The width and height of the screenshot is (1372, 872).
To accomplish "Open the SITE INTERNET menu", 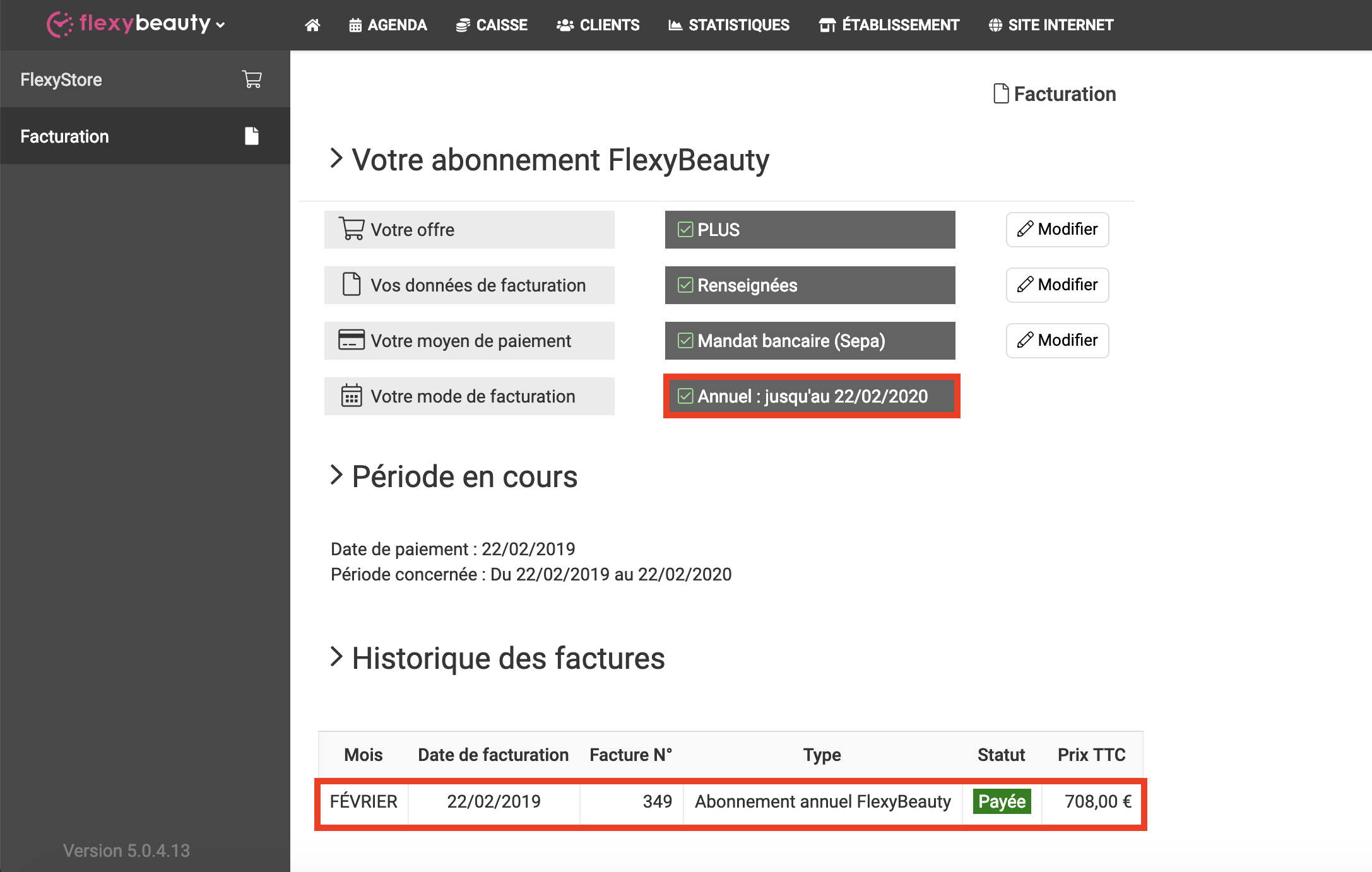I will 1051,25.
